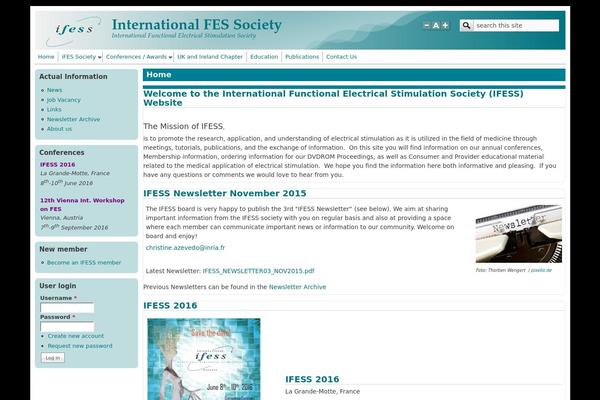Image resolution: width=600 pixels, height=400 pixels.
Task: Expand the IFES Society dropdown arrow
Action: pos(99,57)
